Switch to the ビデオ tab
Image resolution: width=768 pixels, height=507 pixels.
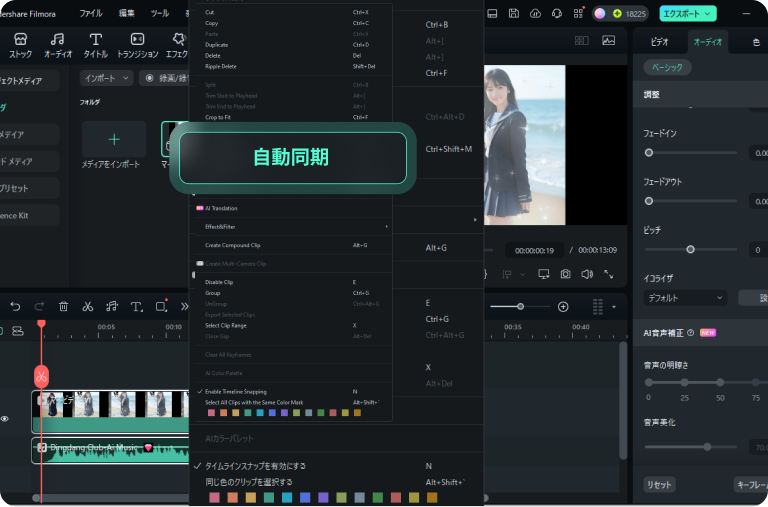[659, 42]
